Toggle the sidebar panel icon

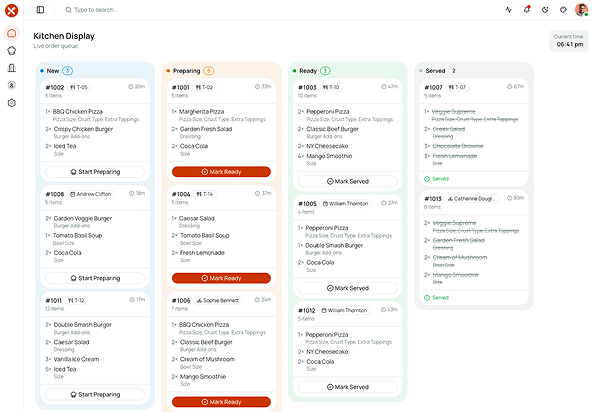(x=40, y=10)
